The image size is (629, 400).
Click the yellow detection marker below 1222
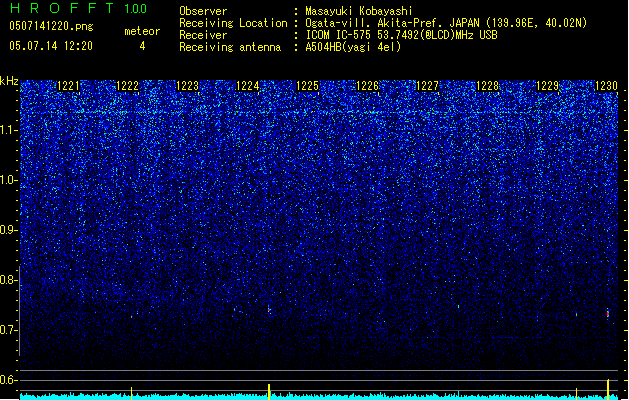coord(131,393)
